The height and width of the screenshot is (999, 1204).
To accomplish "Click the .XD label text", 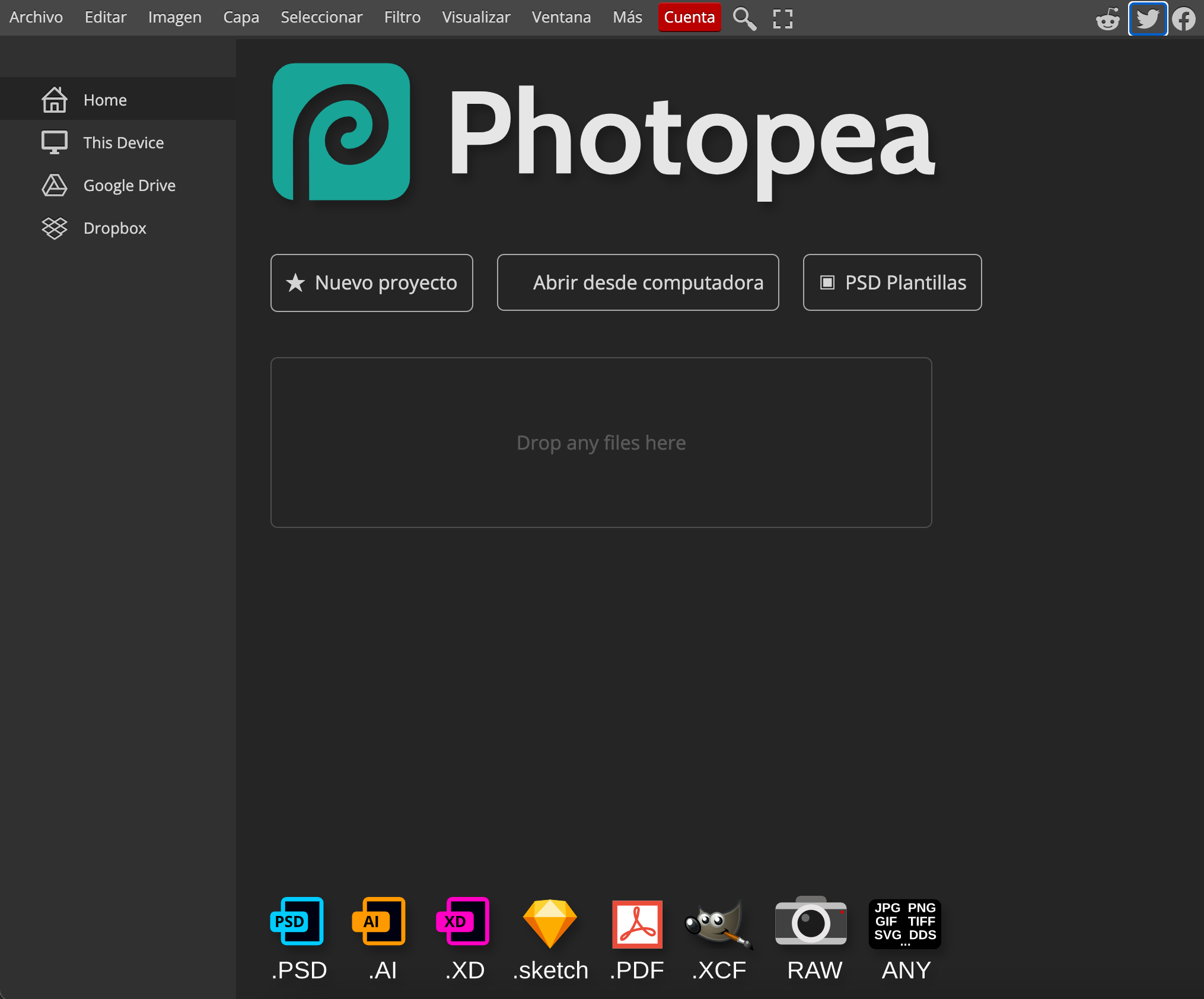I will coord(466,971).
